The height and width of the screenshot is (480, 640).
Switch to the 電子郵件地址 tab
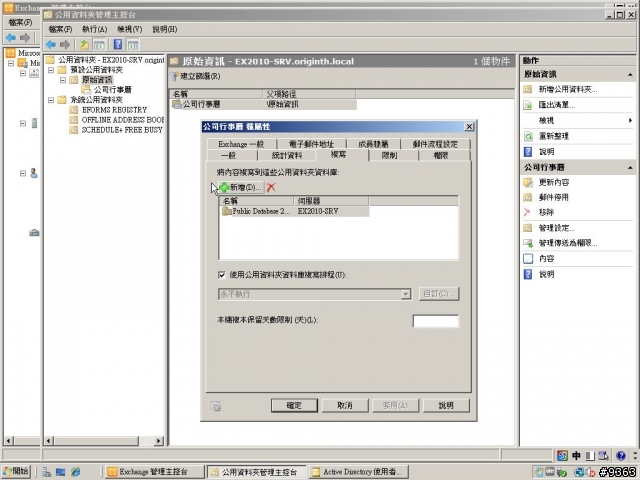click(x=311, y=144)
